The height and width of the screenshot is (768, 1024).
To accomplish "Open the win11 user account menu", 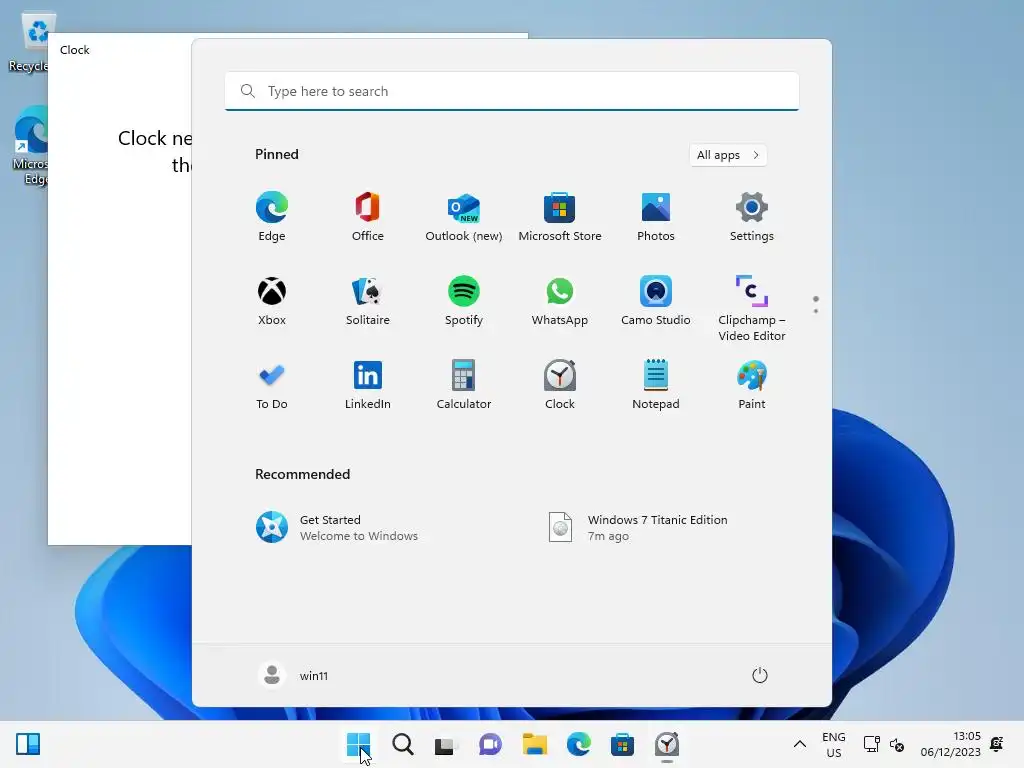I will [293, 675].
